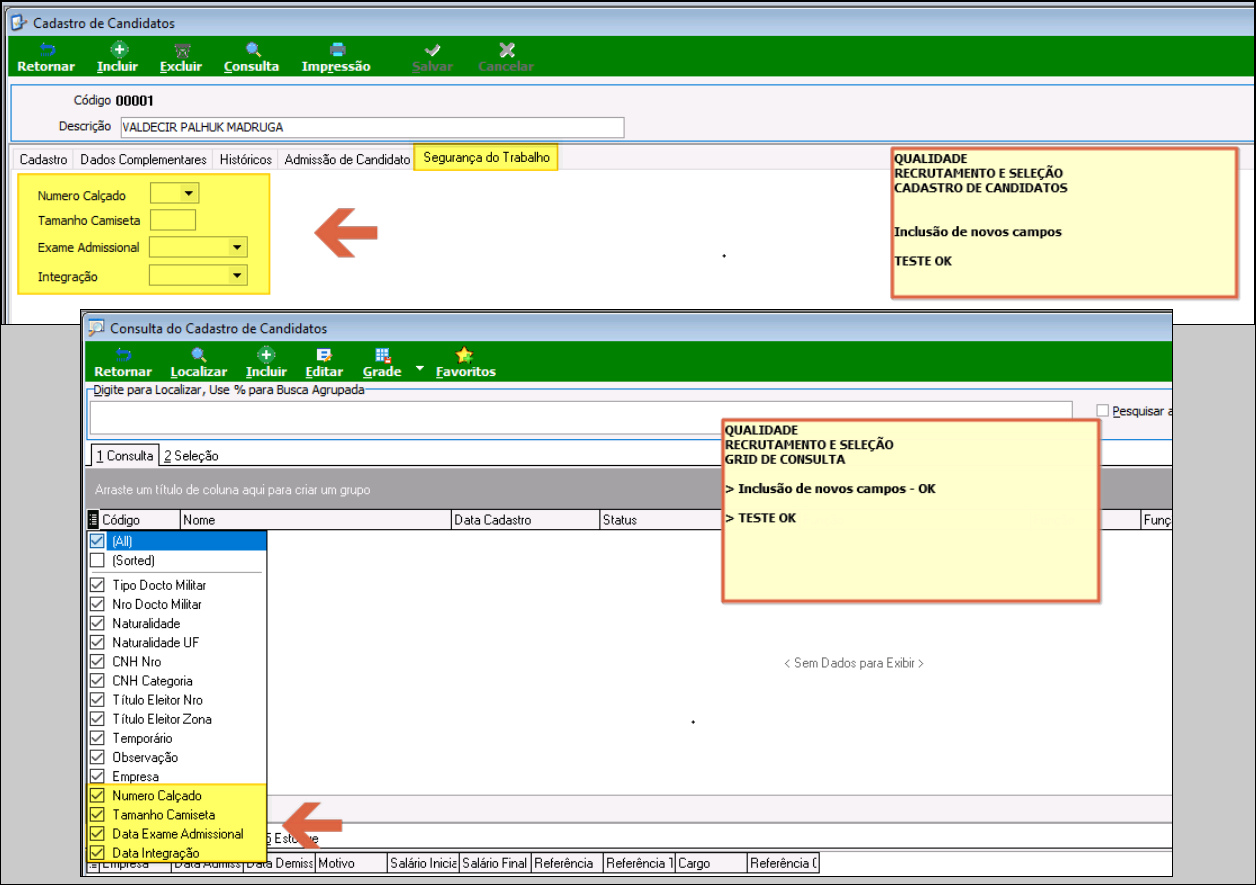Screen dimensions: 1256x885
Task: Open the Grade dropdown arrow
Action: (420, 368)
